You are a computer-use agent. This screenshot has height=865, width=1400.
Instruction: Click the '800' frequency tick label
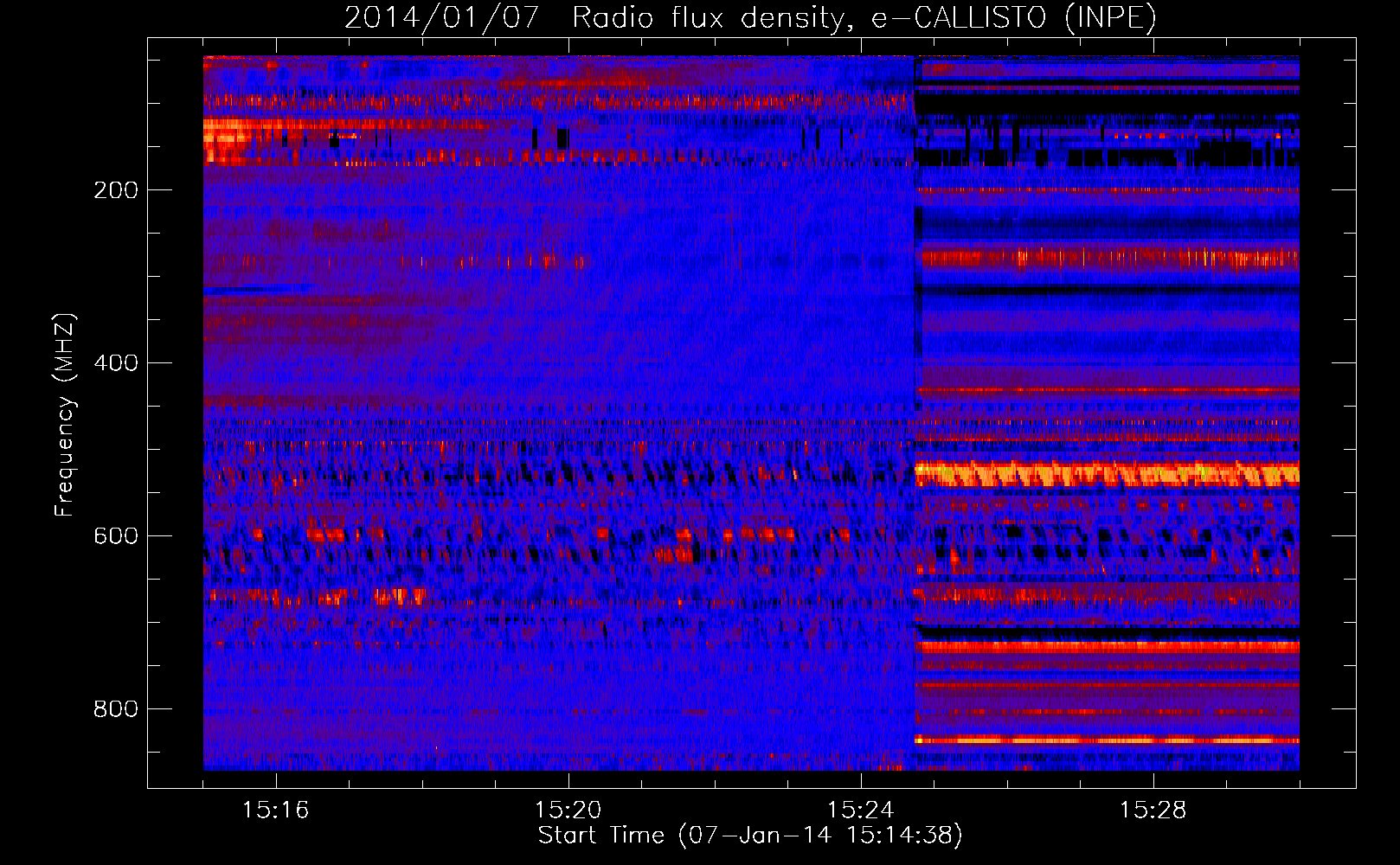[116, 709]
